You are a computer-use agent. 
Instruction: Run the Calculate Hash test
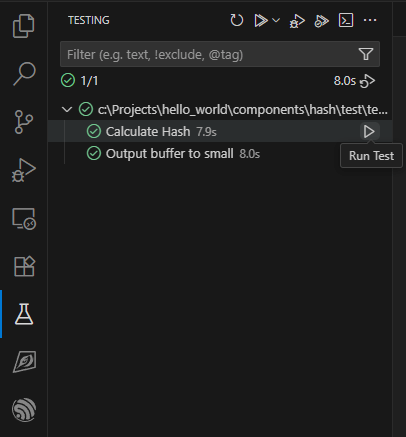(x=369, y=131)
